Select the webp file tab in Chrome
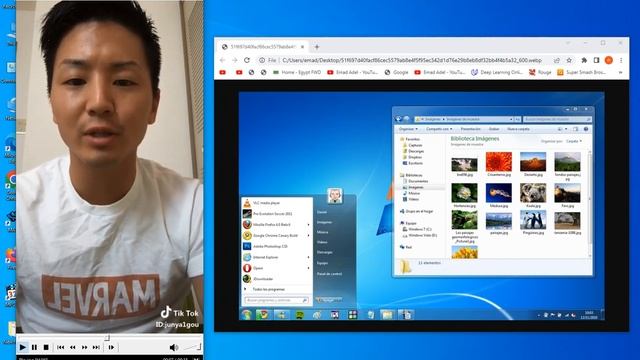The height and width of the screenshot is (360, 640). click(x=263, y=47)
